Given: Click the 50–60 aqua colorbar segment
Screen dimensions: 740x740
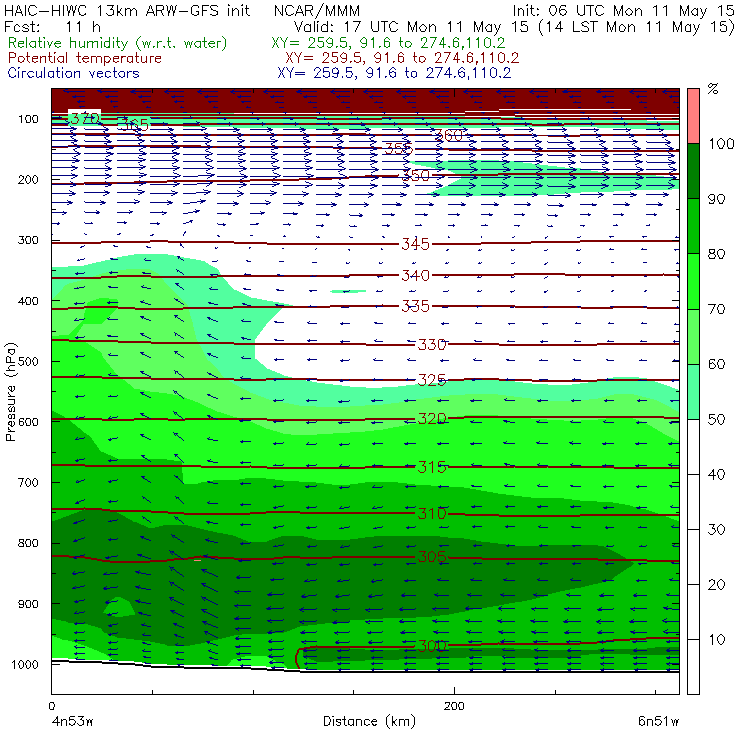Looking at the screenshot, I should 693,392.
